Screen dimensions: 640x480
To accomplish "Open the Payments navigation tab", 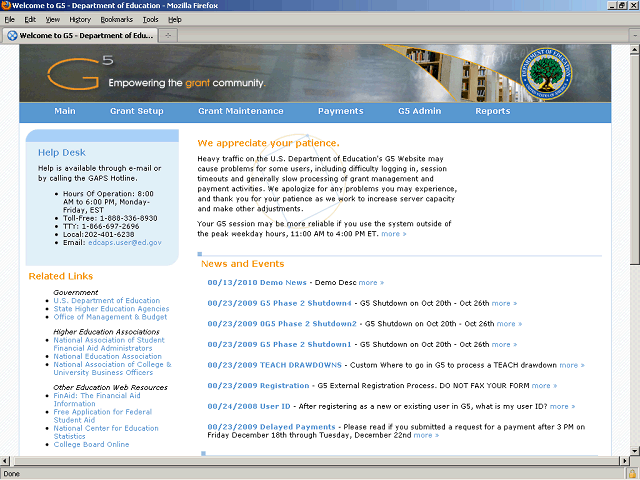I will pos(340,111).
